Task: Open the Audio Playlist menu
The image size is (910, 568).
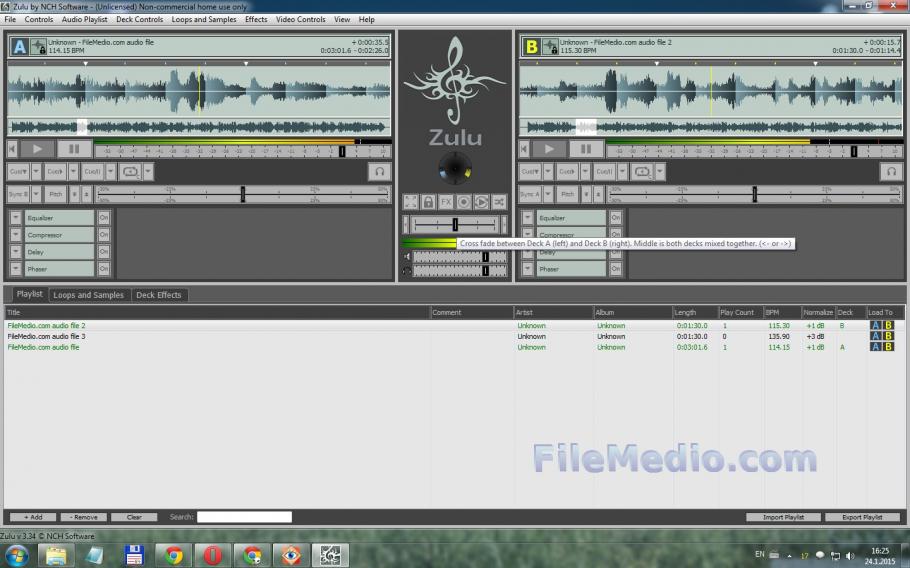Action: (x=85, y=20)
